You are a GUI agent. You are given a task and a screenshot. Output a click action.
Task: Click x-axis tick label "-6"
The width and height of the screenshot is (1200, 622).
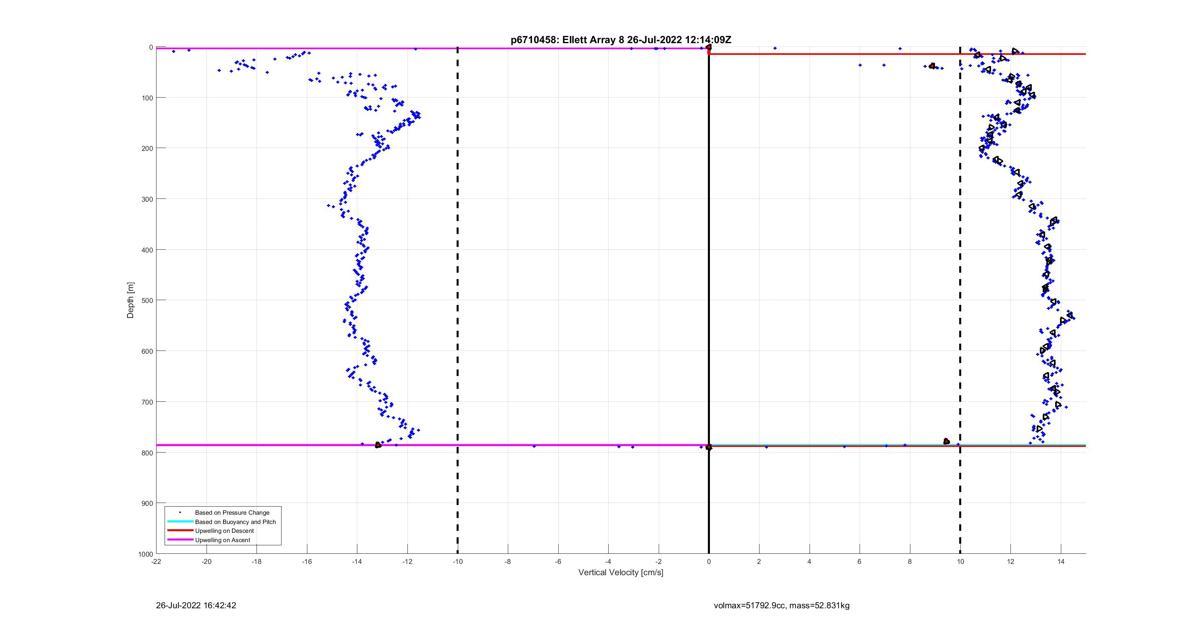pyautogui.click(x=558, y=561)
